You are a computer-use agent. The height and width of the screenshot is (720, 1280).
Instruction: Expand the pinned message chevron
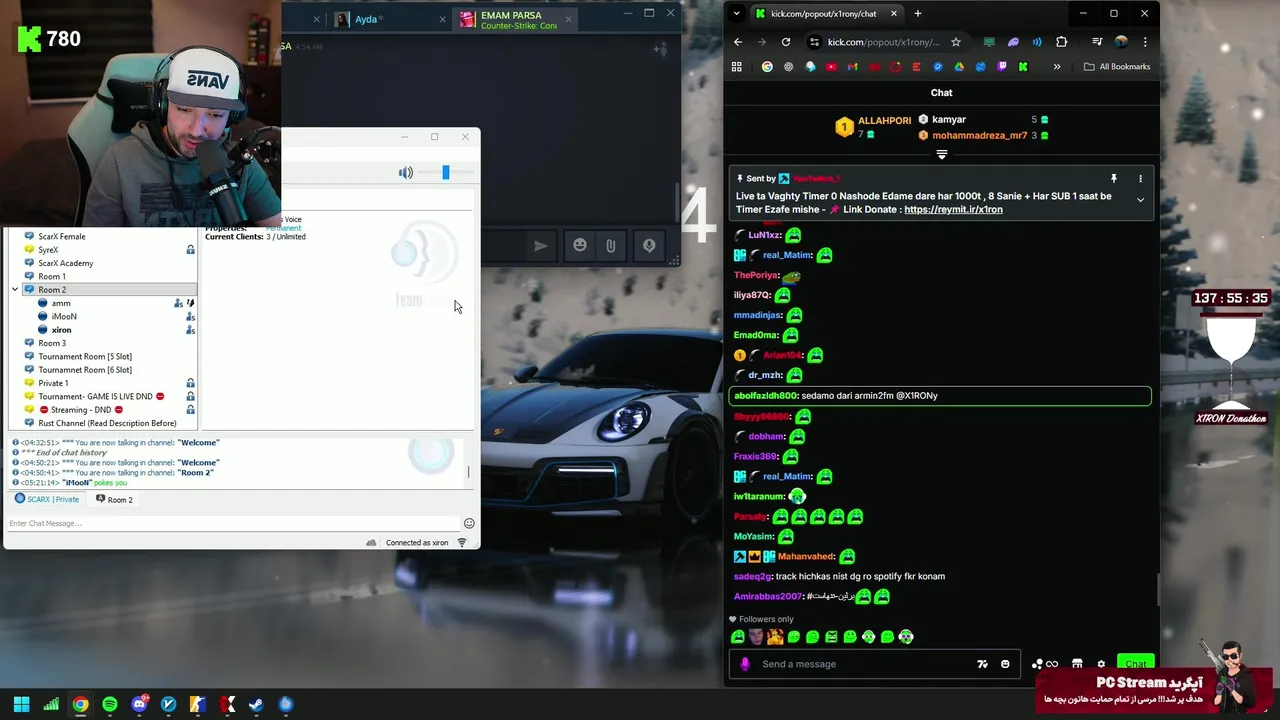pyautogui.click(x=1140, y=200)
